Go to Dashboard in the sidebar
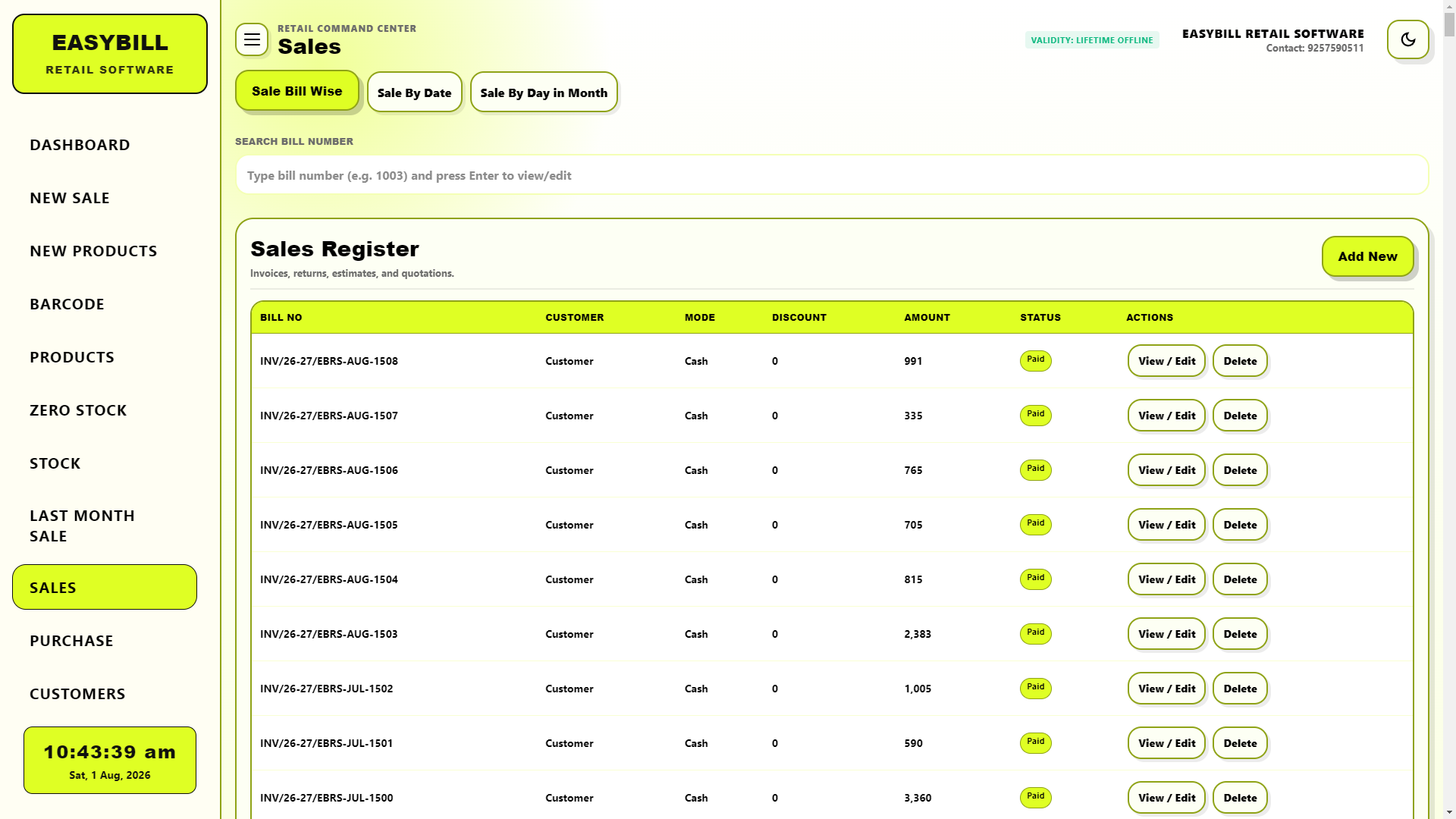The image size is (1456, 819). point(105,145)
